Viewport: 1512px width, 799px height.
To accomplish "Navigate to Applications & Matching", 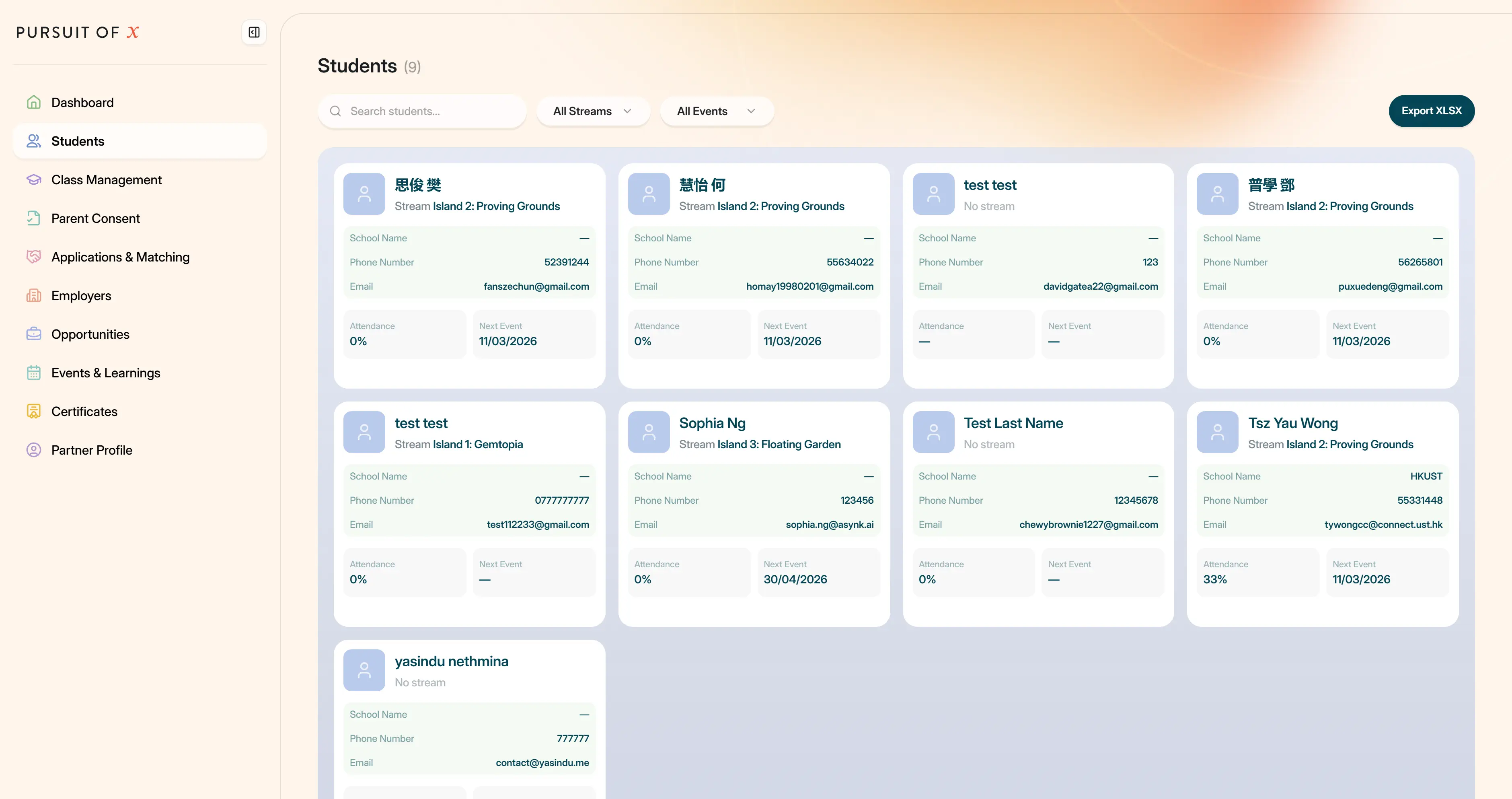I will (x=140, y=257).
